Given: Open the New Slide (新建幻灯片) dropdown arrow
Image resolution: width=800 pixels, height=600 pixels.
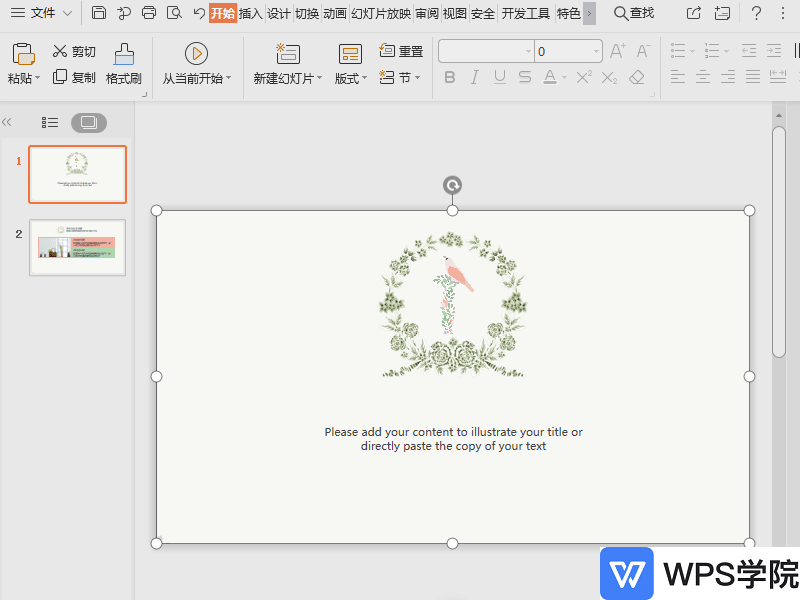Looking at the screenshot, I should (x=320, y=79).
